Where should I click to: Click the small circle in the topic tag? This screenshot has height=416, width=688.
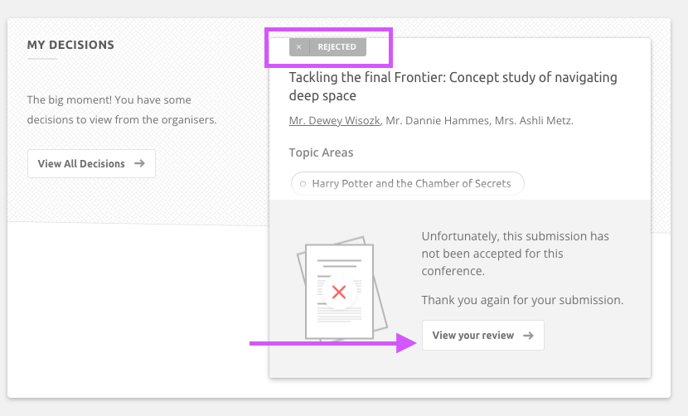click(303, 184)
